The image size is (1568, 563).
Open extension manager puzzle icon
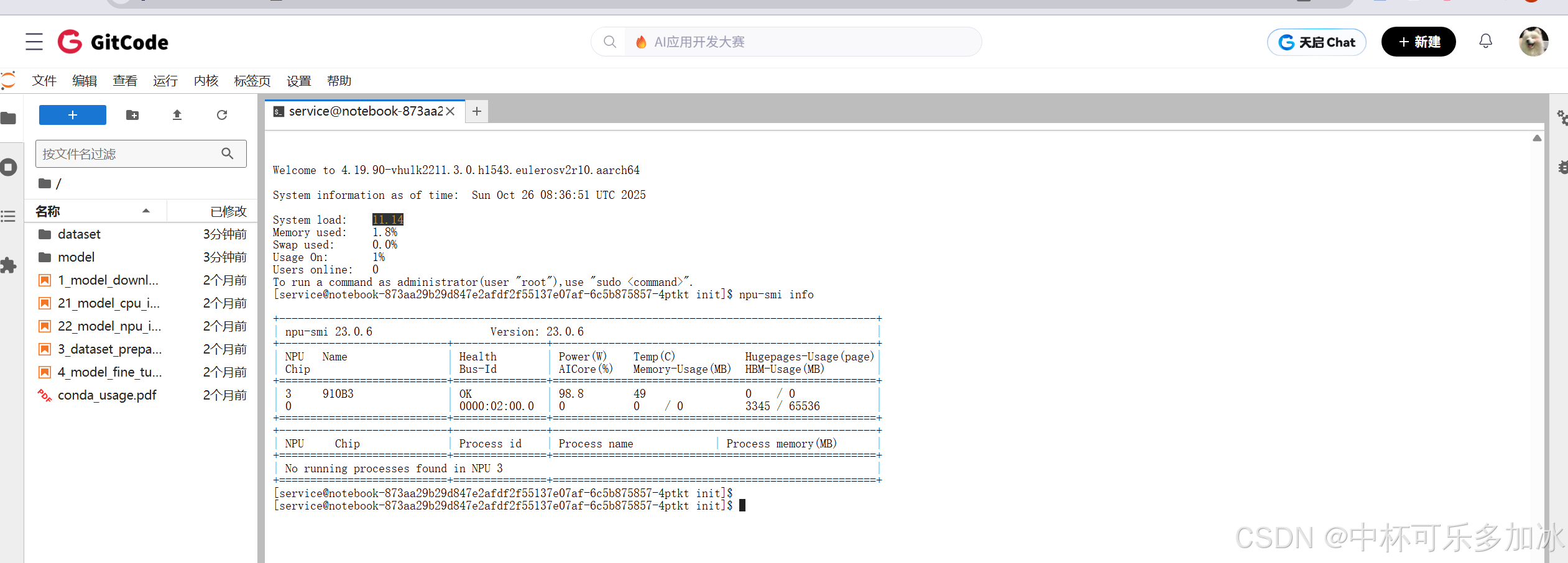[8, 265]
